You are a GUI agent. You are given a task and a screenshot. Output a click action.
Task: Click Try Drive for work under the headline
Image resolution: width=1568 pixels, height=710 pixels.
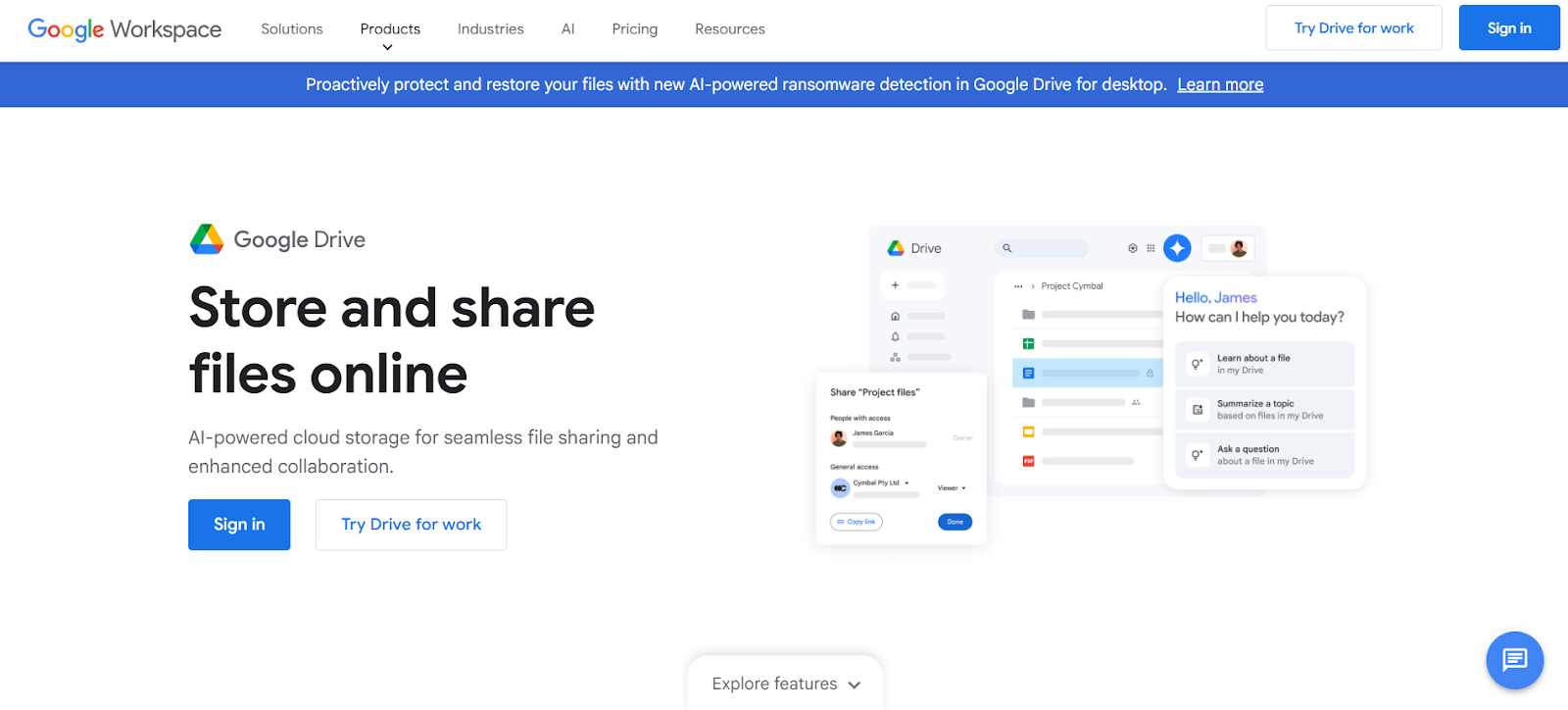pos(411,525)
